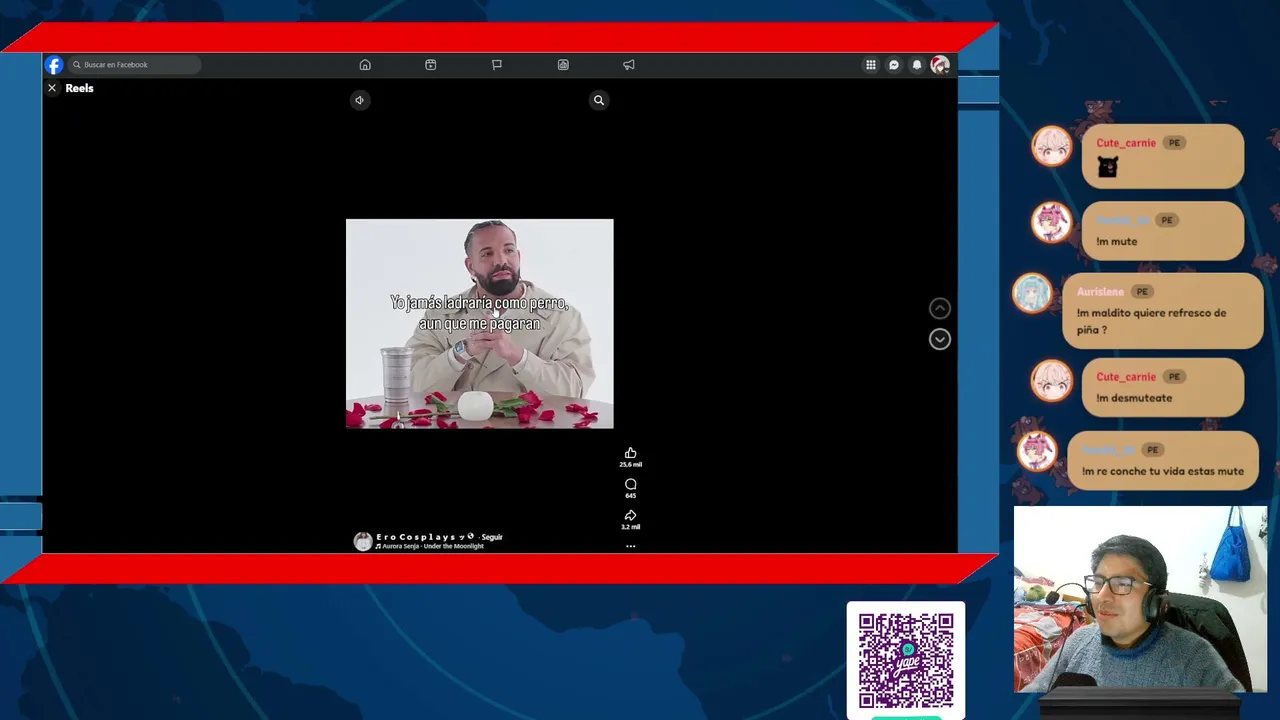The height and width of the screenshot is (720, 1280).
Task: Focus the 'Buscar en Facebook' search field
Action: point(134,65)
